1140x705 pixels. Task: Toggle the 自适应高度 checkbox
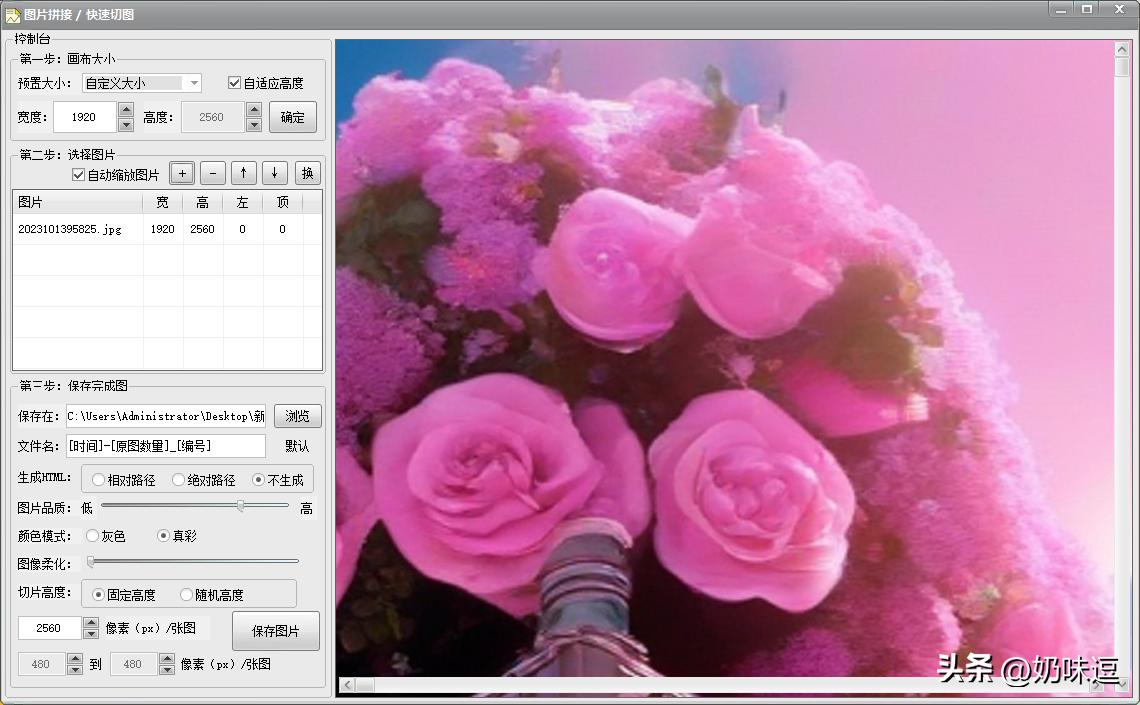(235, 83)
